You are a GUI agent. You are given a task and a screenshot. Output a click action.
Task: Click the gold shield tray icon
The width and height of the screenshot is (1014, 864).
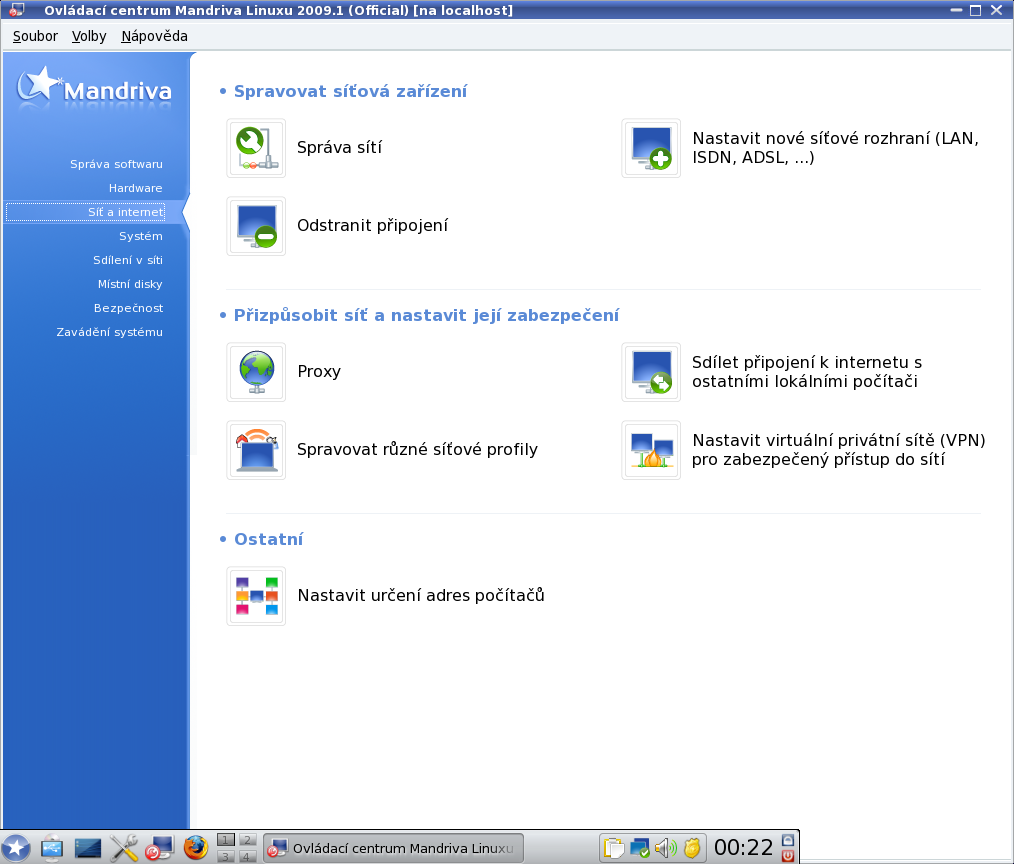click(692, 848)
